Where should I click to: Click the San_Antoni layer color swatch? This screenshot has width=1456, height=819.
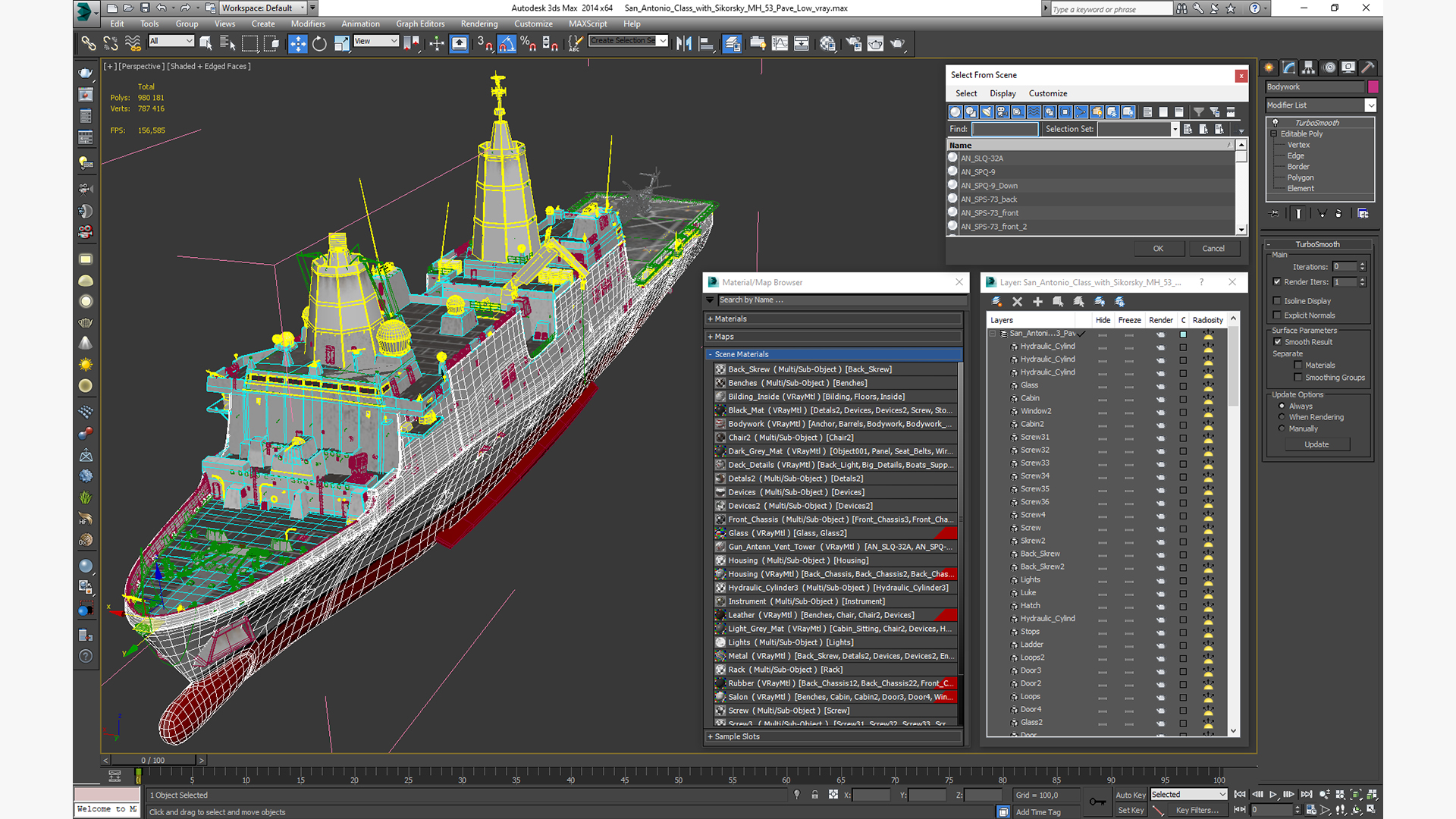pos(1183,334)
